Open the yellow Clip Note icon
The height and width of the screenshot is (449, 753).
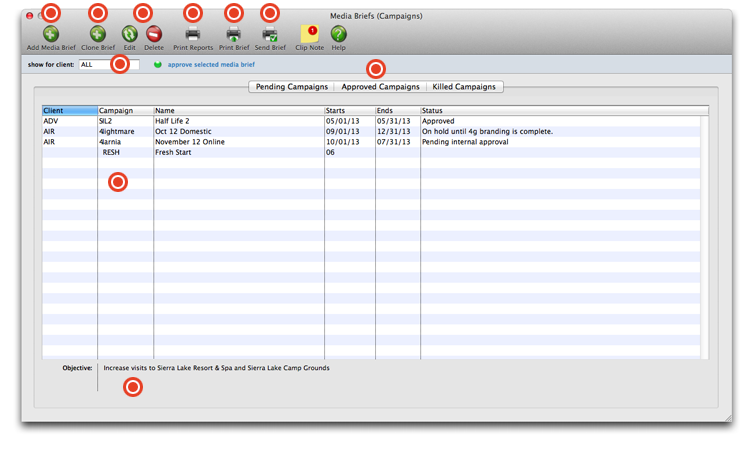click(310, 33)
